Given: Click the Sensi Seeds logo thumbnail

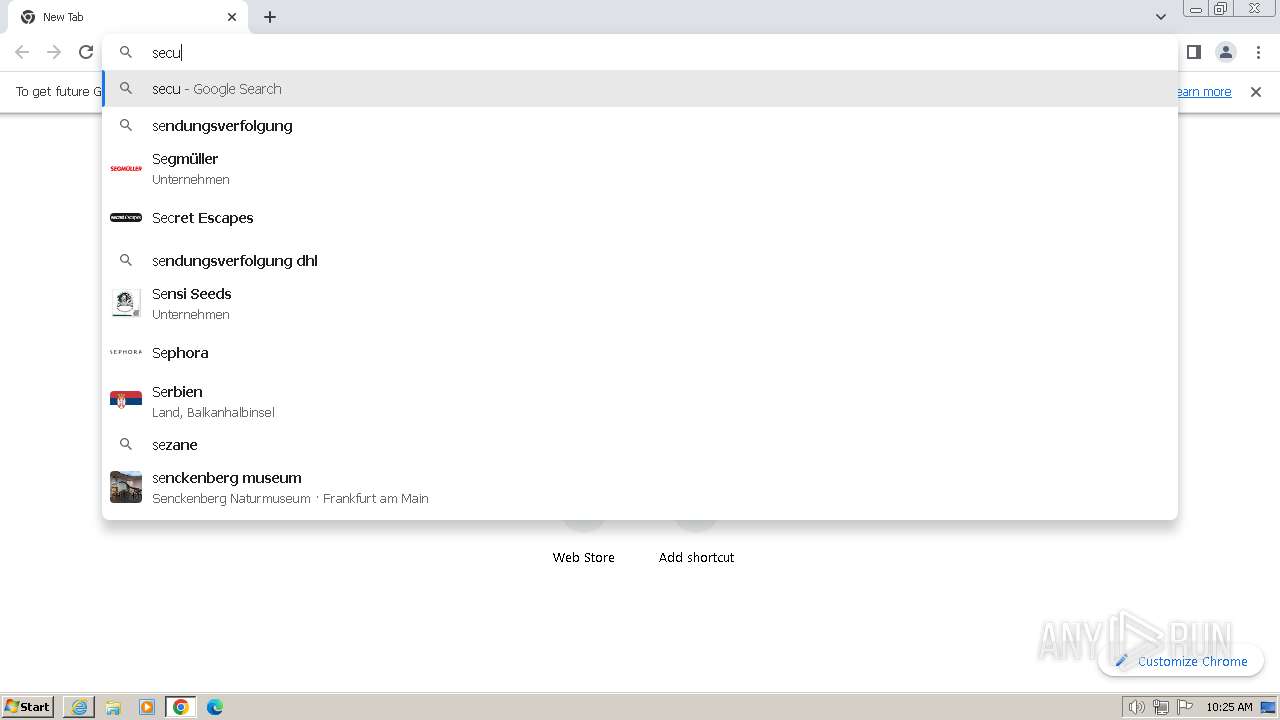Looking at the screenshot, I should (126, 304).
